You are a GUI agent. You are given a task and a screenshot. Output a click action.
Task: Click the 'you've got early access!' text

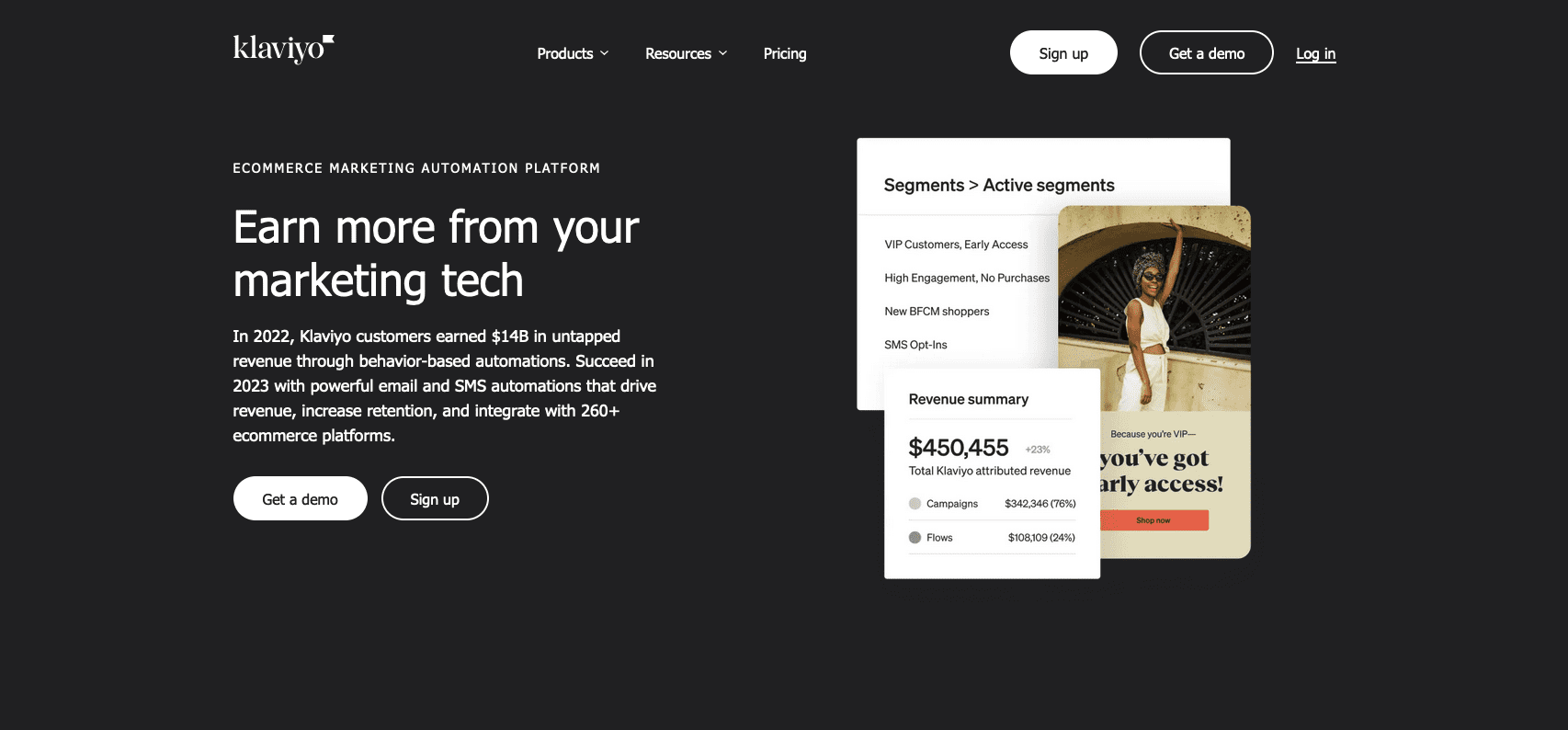coord(1162,471)
